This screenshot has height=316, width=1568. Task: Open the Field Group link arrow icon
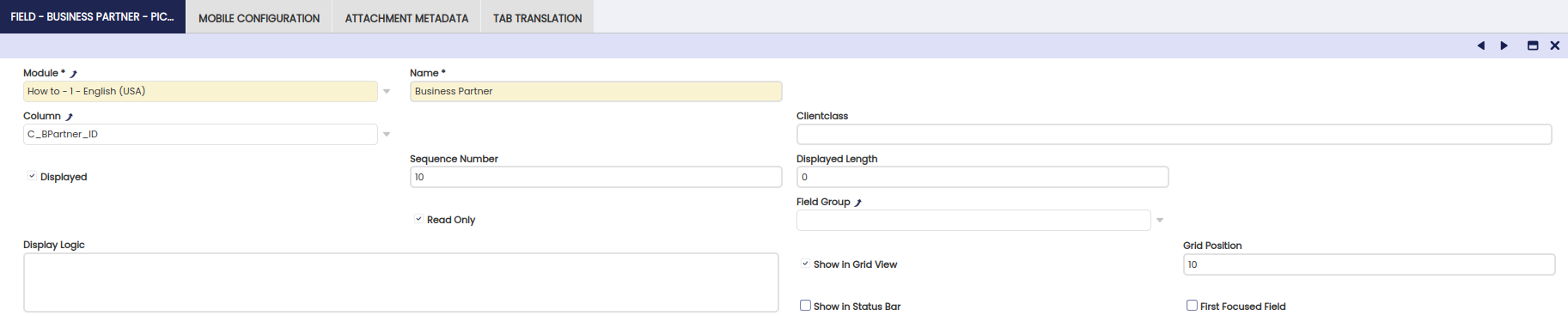(857, 203)
